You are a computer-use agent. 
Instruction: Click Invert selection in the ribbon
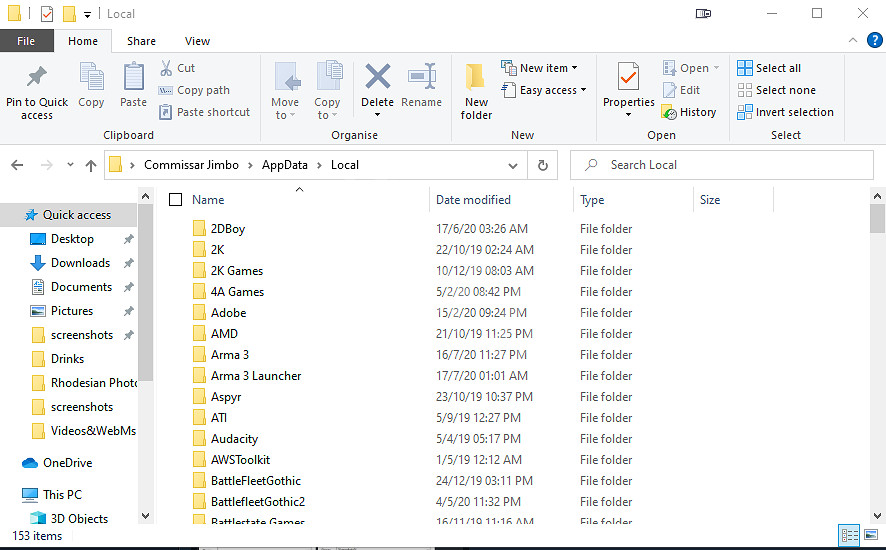click(785, 112)
